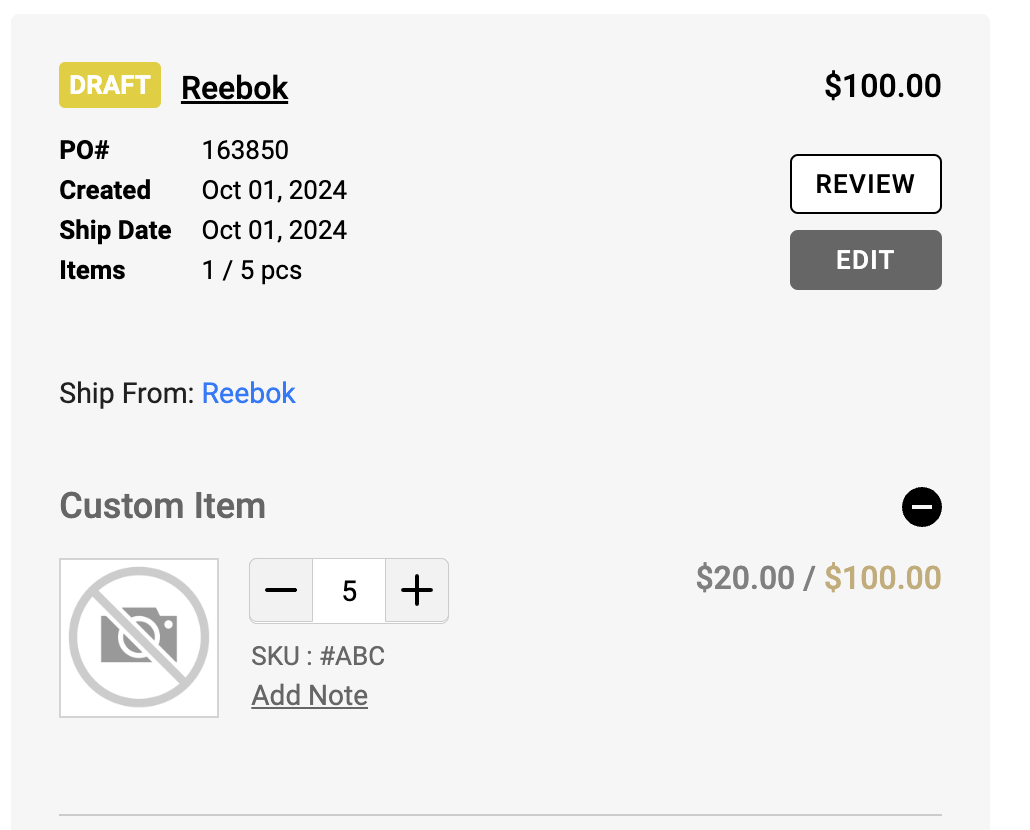Click the Items count 1 / 5 pcs
Image resolution: width=1030 pixels, height=830 pixels.
click(x=252, y=270)
